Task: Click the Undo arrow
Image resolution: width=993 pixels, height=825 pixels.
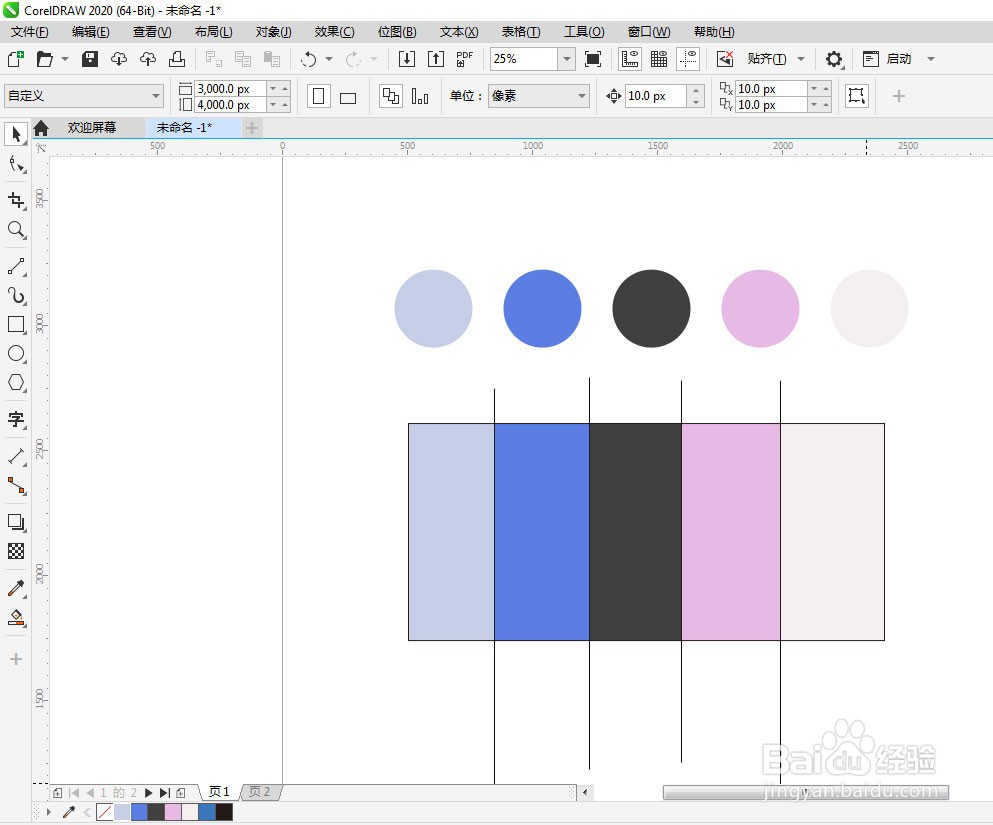Action: (x=308, y=59)
